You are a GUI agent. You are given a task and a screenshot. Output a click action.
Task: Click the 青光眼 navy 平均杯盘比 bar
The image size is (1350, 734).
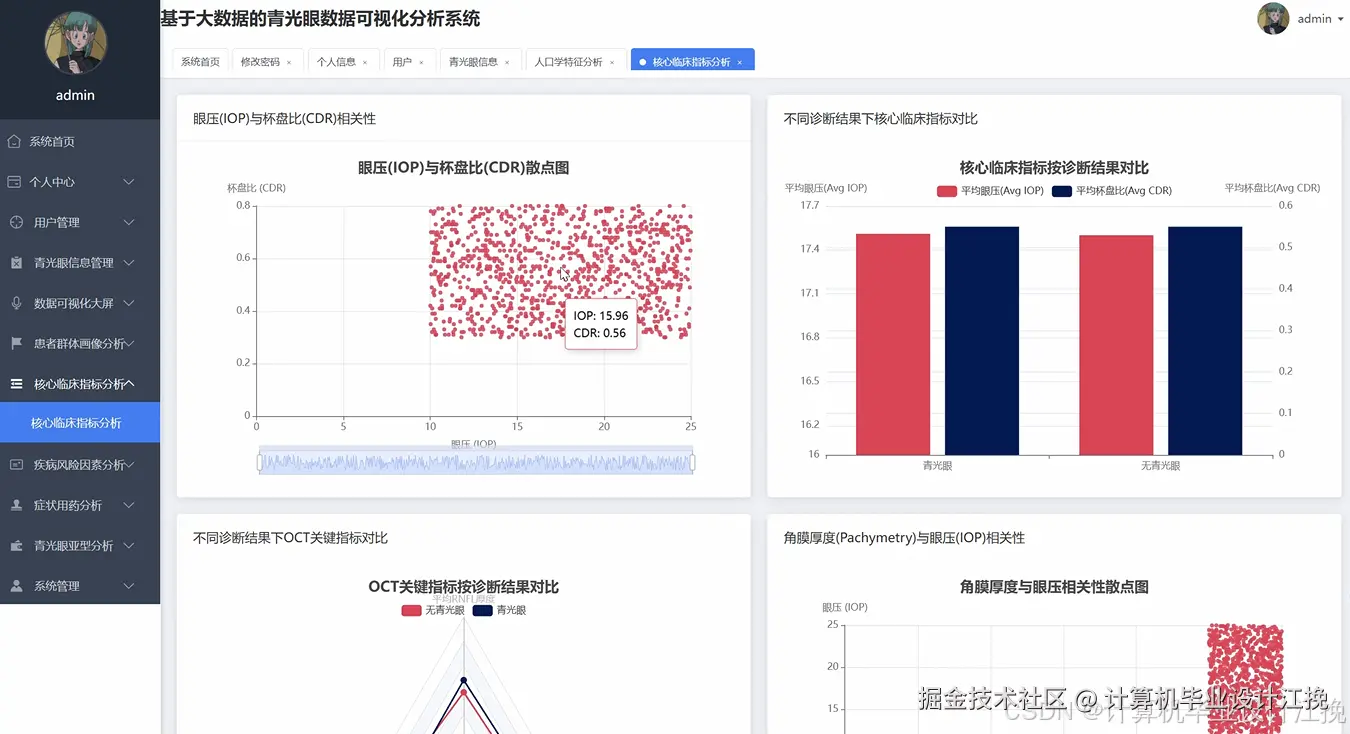pos(982,340)
